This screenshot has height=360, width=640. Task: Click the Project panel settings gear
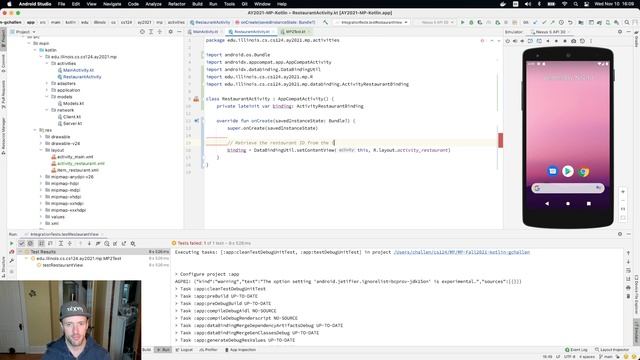171,31
